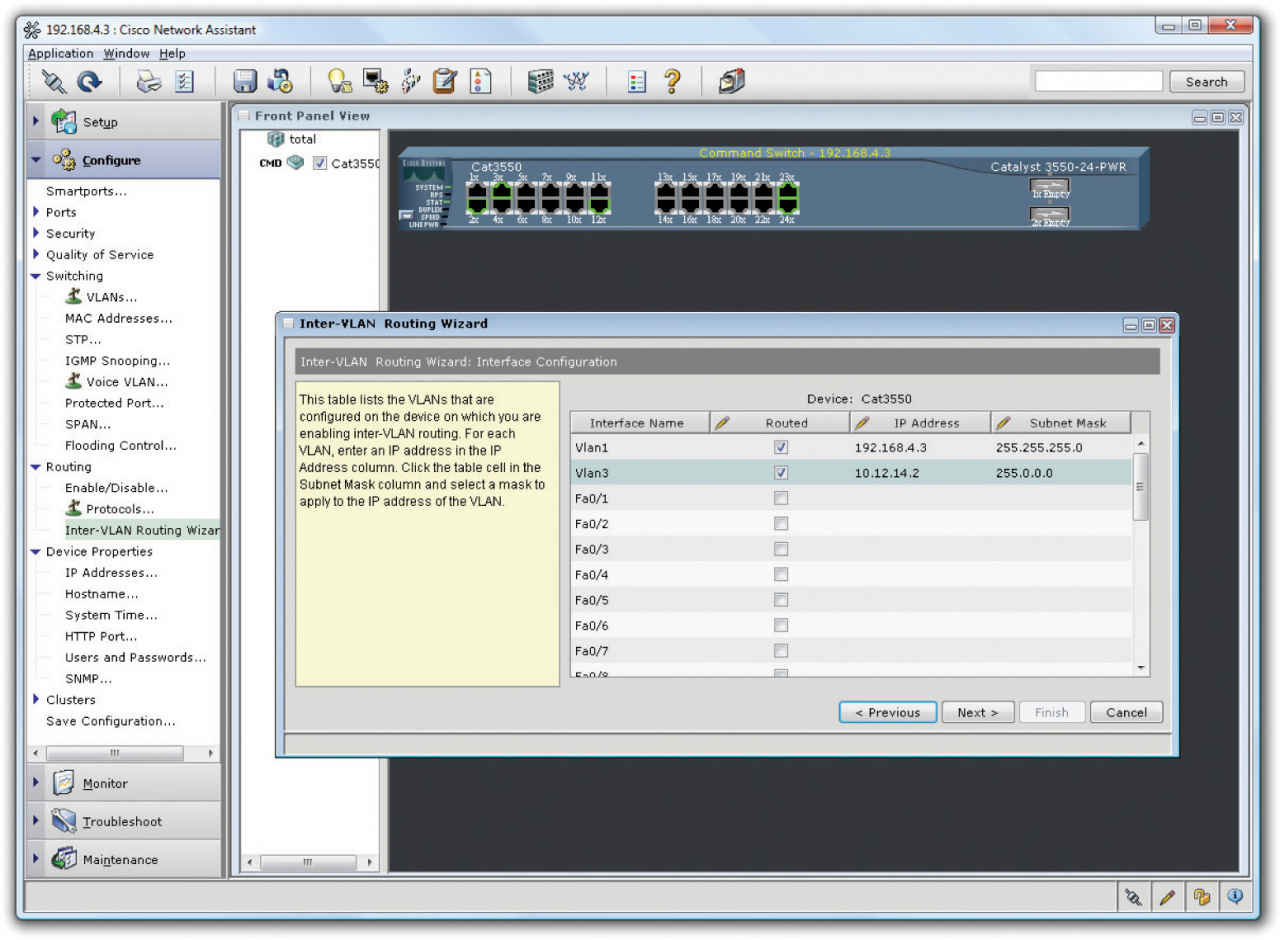This screenshot has height=940, width=1280.
Task: Uncheck the Routed checkbox for Vlan3
Action: (781, 473)
